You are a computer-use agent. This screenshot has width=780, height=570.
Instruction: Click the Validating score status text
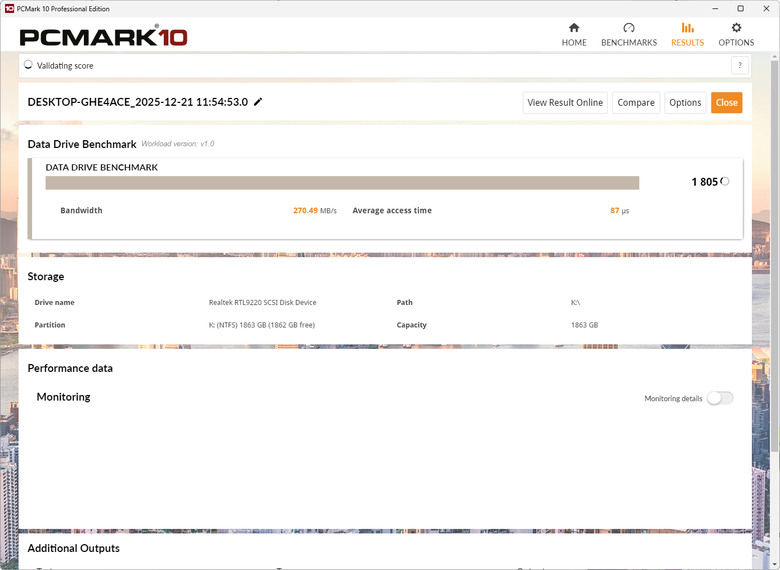pyautogui.click(x=65, y=66)
